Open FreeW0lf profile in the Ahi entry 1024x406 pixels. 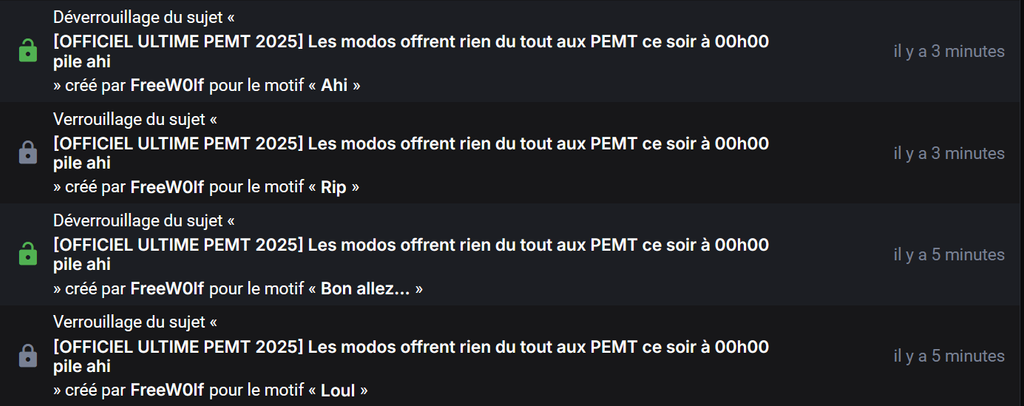point(167,85)
